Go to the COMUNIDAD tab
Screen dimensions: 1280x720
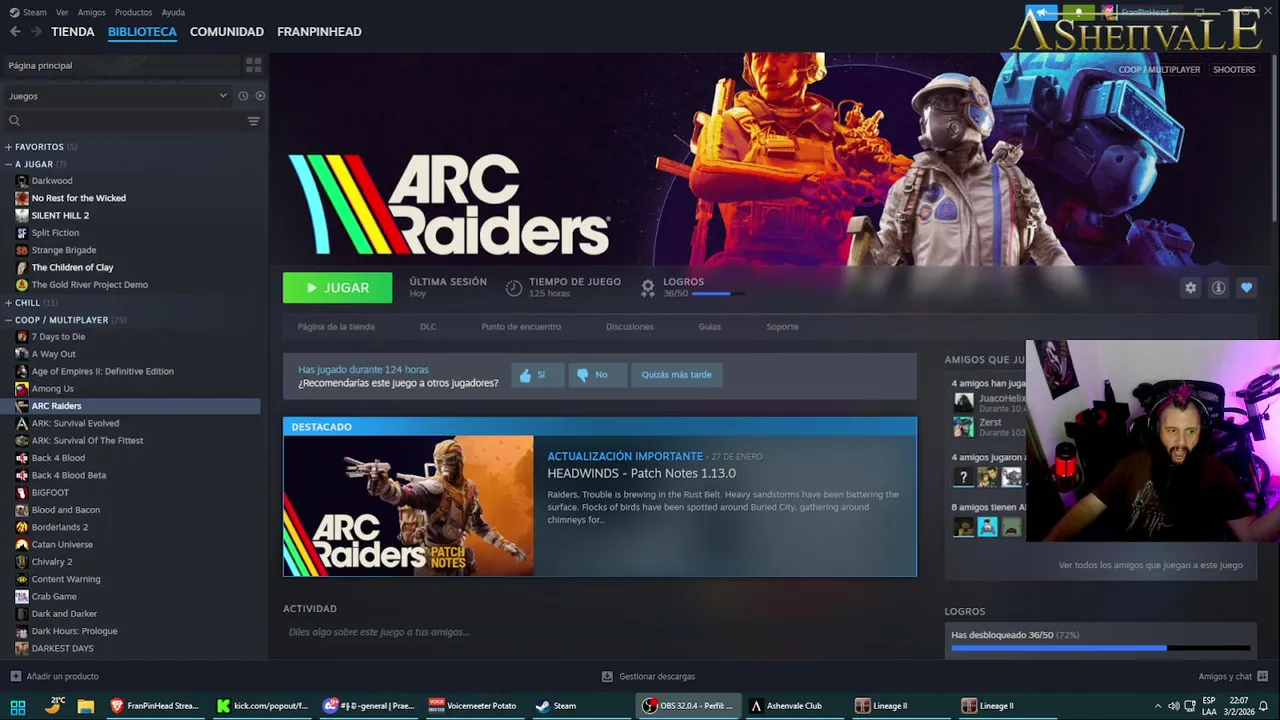pyautogui.click(x=227, y=32)
